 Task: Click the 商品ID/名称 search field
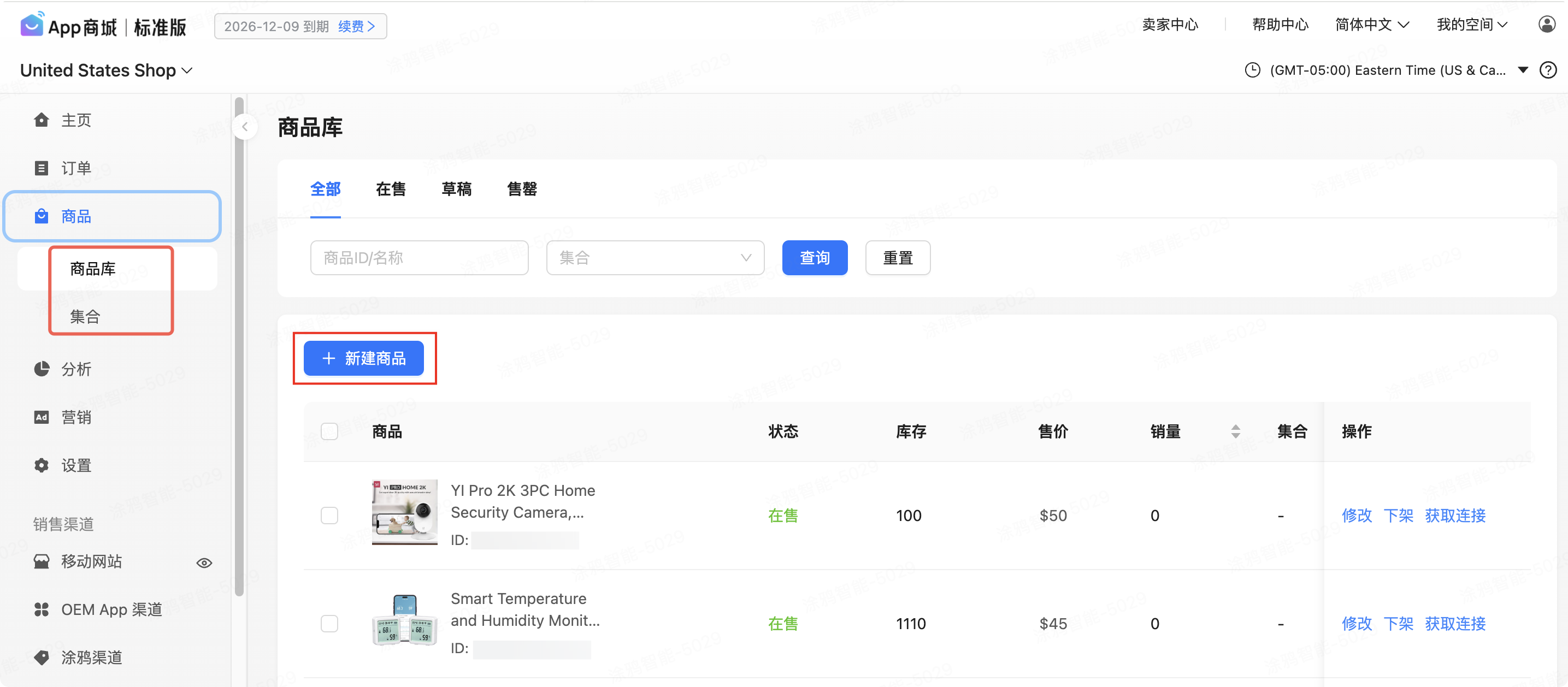tap(419, 258)
